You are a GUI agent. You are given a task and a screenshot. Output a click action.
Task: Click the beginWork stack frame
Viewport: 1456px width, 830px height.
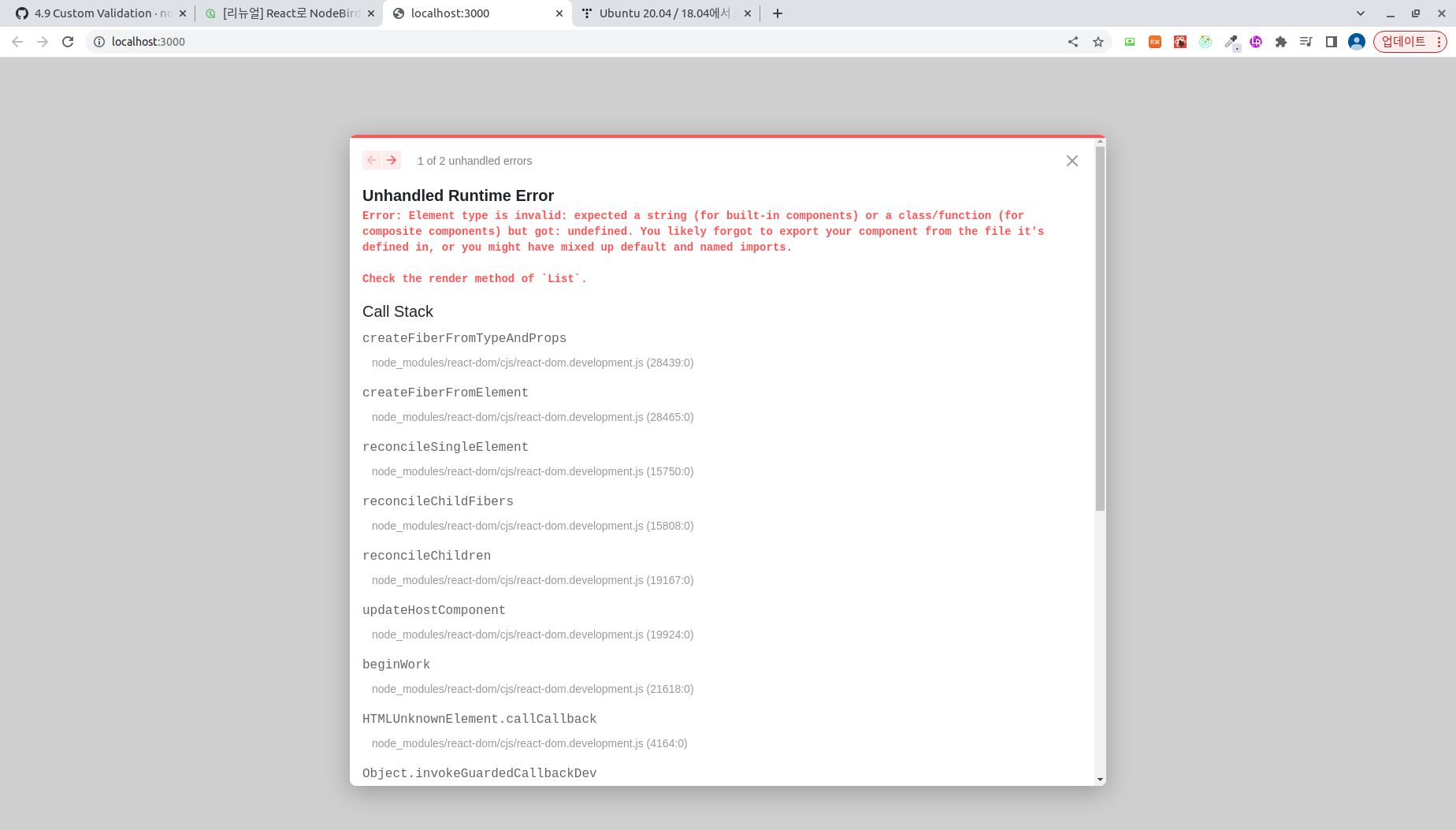[x=396, y=664]
